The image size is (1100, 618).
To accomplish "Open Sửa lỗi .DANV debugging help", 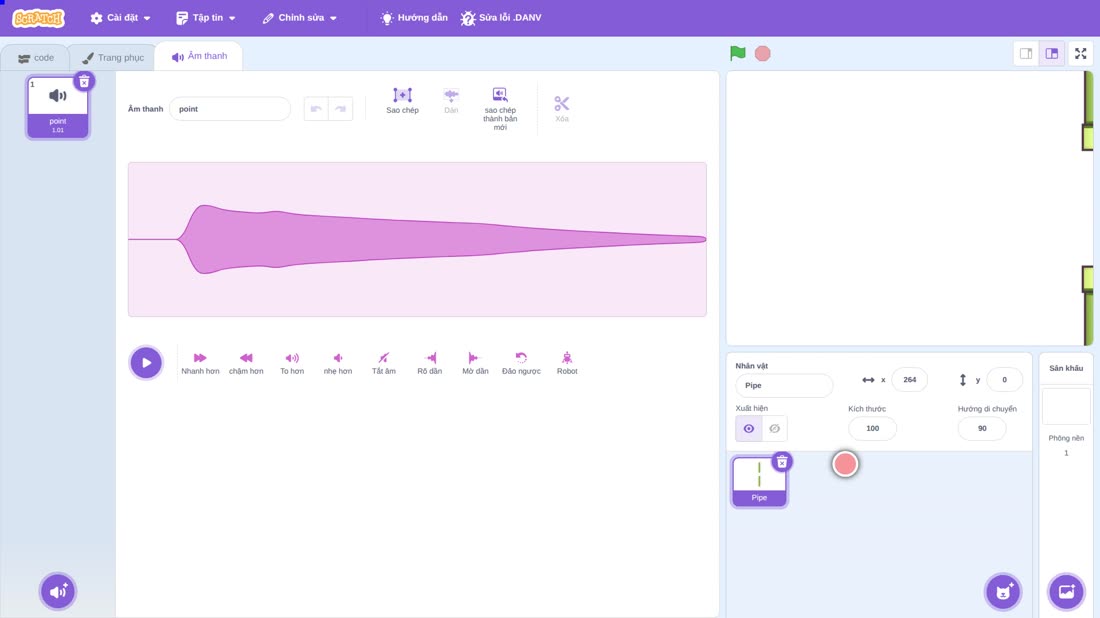I will [x=501, y=18].
